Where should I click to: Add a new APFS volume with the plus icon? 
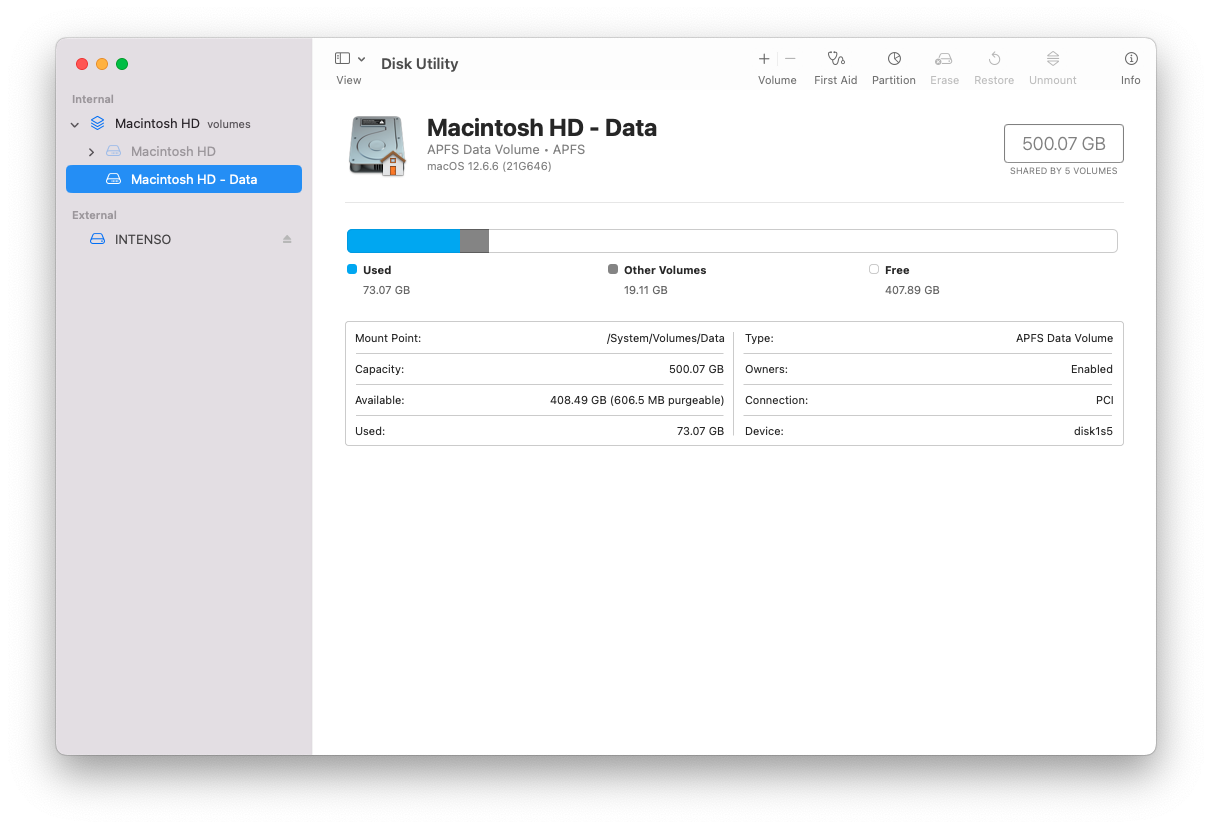click(x=763, y=59)
